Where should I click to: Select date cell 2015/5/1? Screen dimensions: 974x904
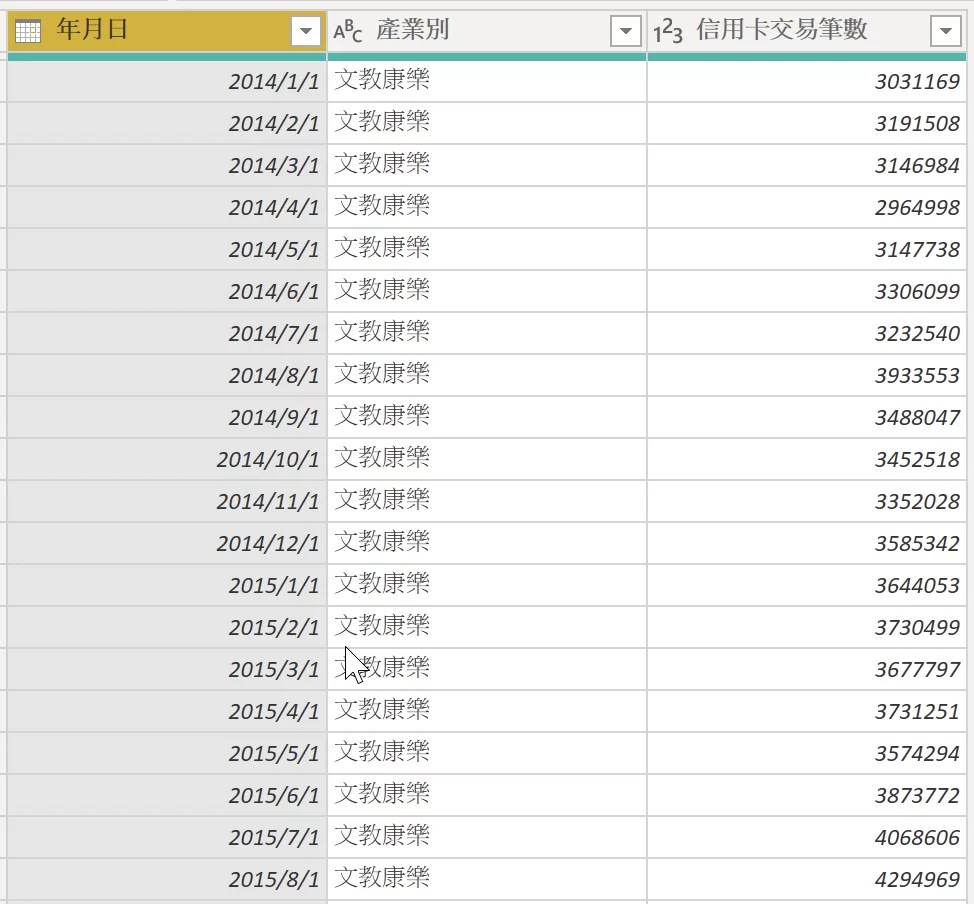coord(167,754)
